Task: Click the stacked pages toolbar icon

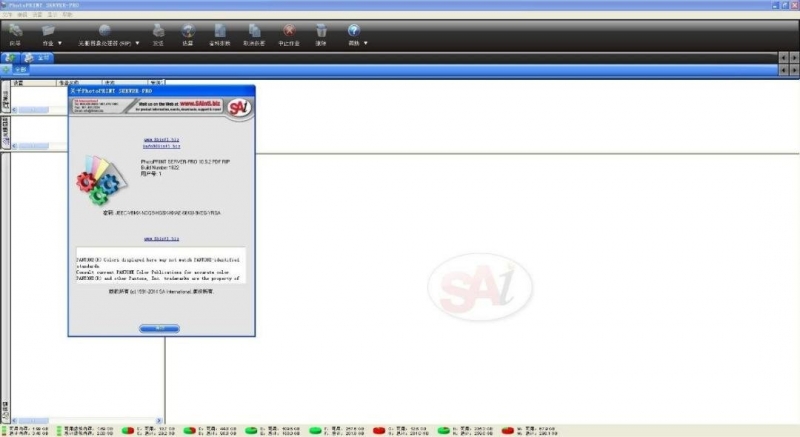Action: (x=254, y=31)
